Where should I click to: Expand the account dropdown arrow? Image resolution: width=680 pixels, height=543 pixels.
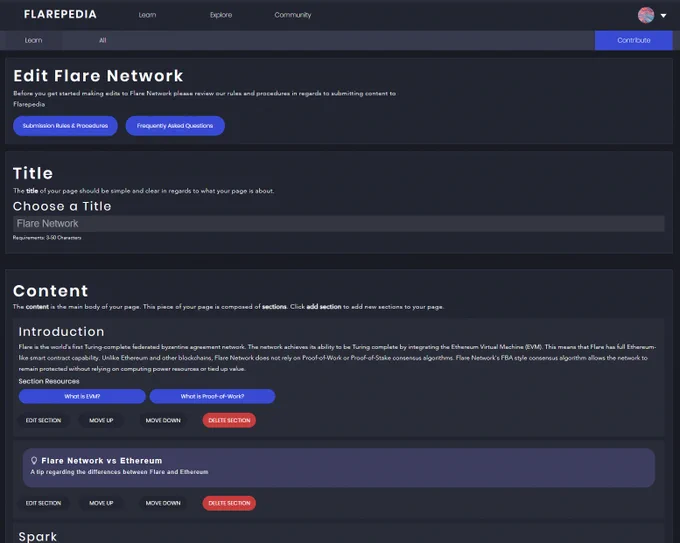coord(663,16)
